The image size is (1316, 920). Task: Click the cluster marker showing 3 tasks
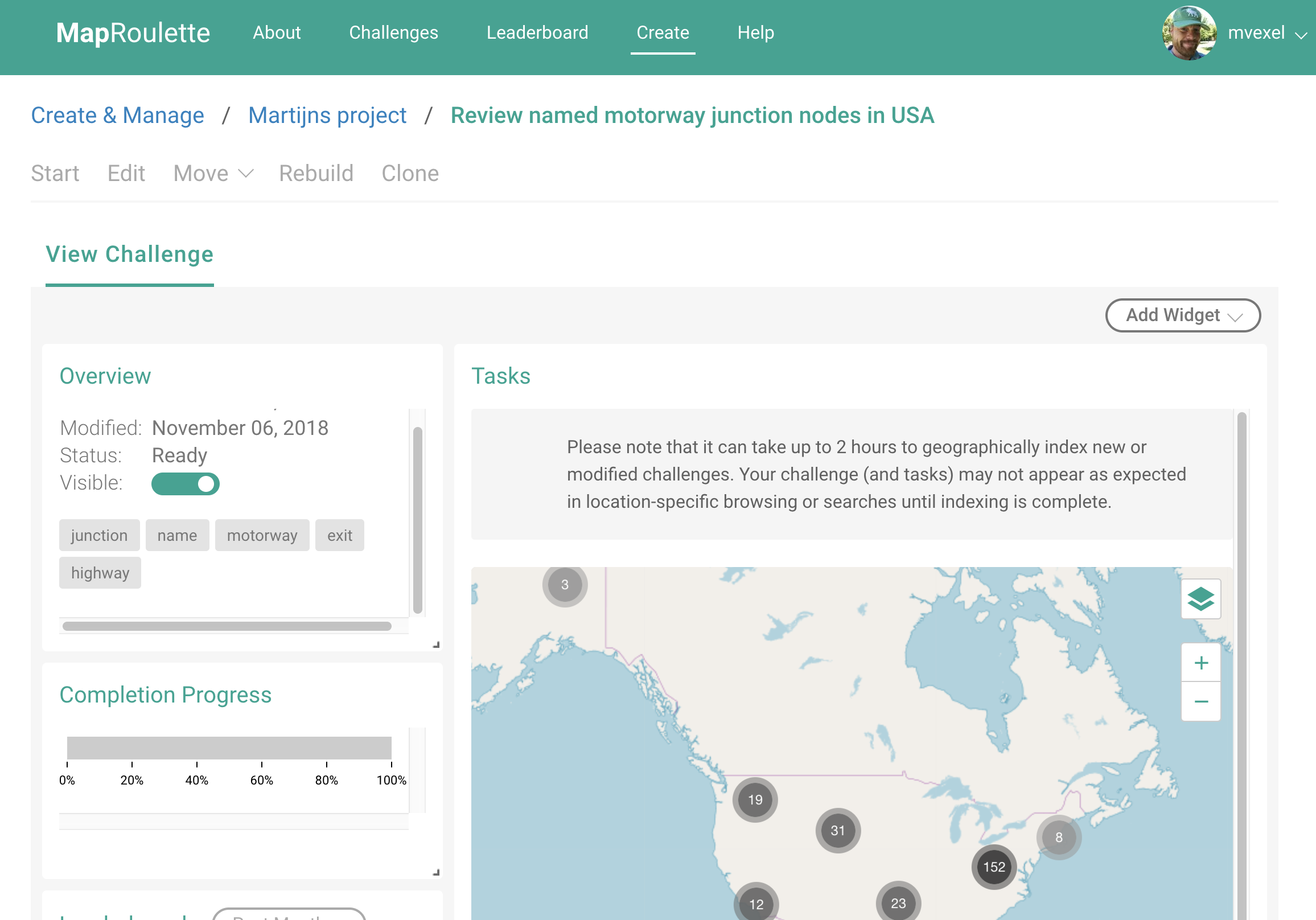(565, 584)
